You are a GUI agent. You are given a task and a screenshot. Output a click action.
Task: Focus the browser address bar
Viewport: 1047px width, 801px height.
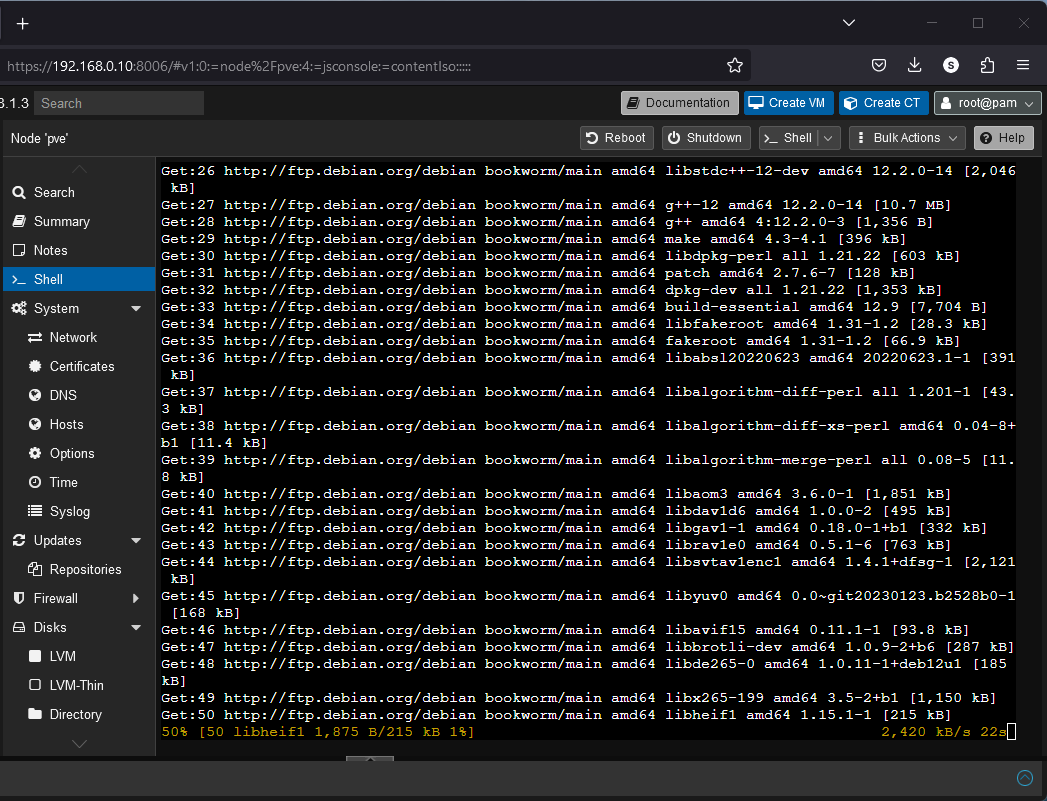374,66
